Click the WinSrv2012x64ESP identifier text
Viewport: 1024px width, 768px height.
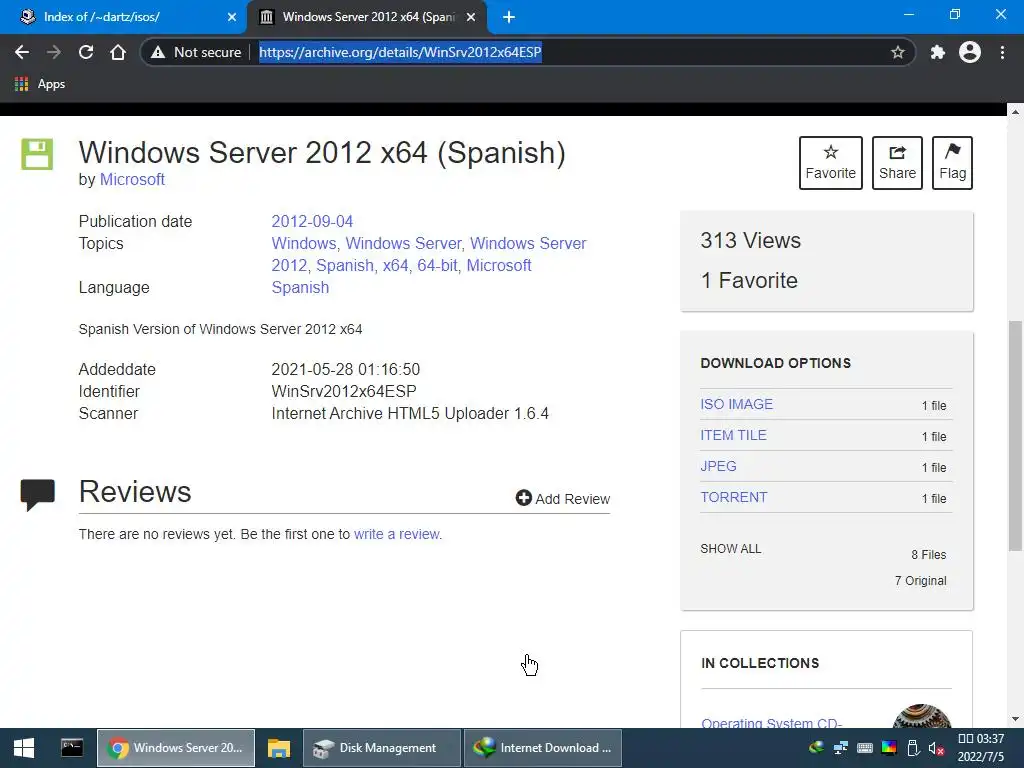[344, 391]
